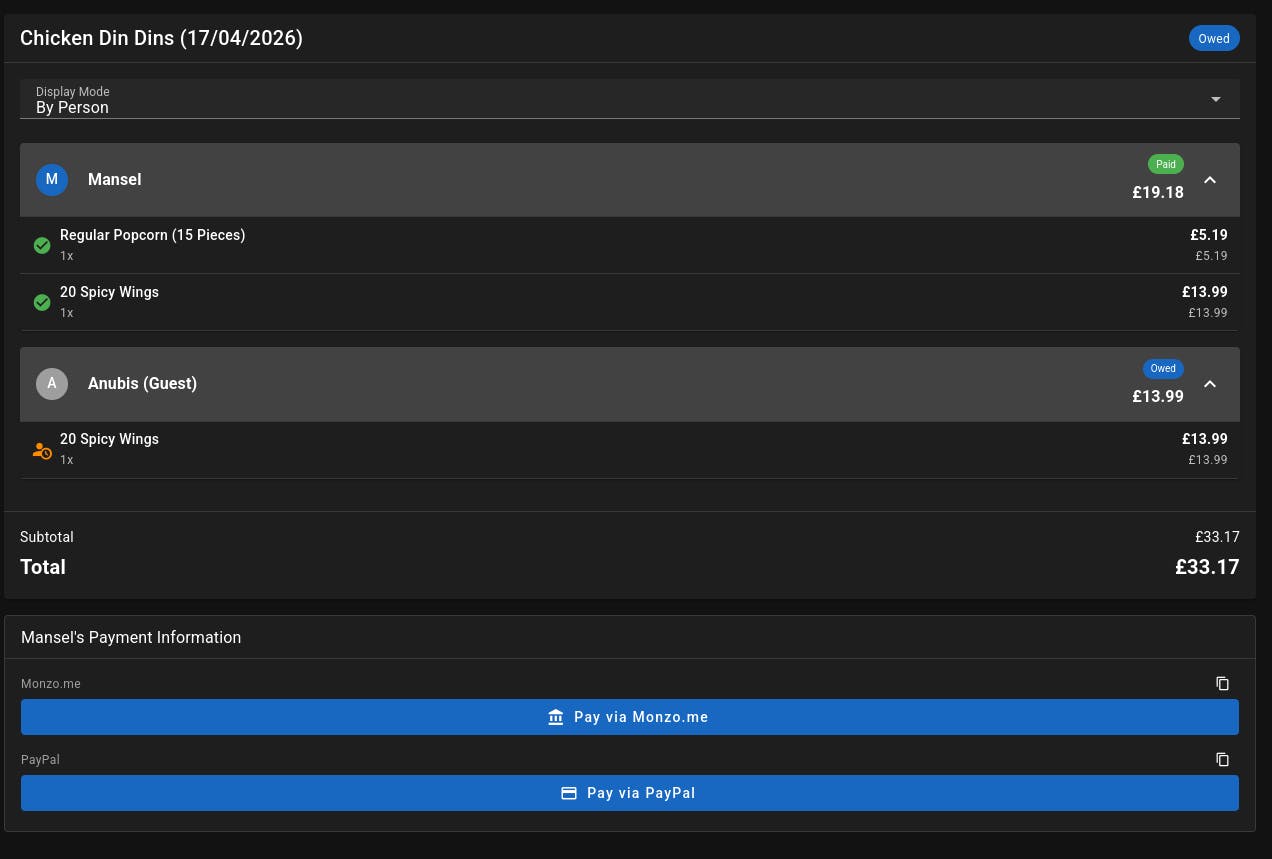The height and width of the screenshot is (859, 1272).
Task: Click the Subtotal label
Action: click(x=47, y=537)
